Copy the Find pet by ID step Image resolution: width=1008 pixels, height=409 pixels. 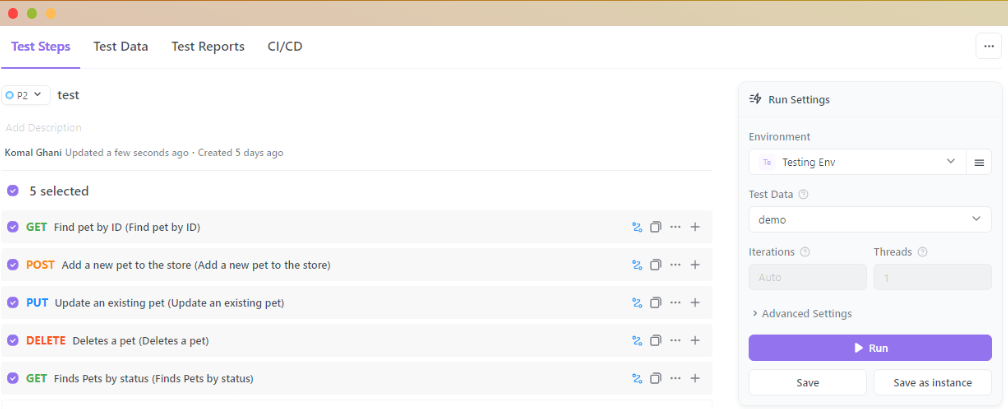pyautogui.click(x=656, y=227)
